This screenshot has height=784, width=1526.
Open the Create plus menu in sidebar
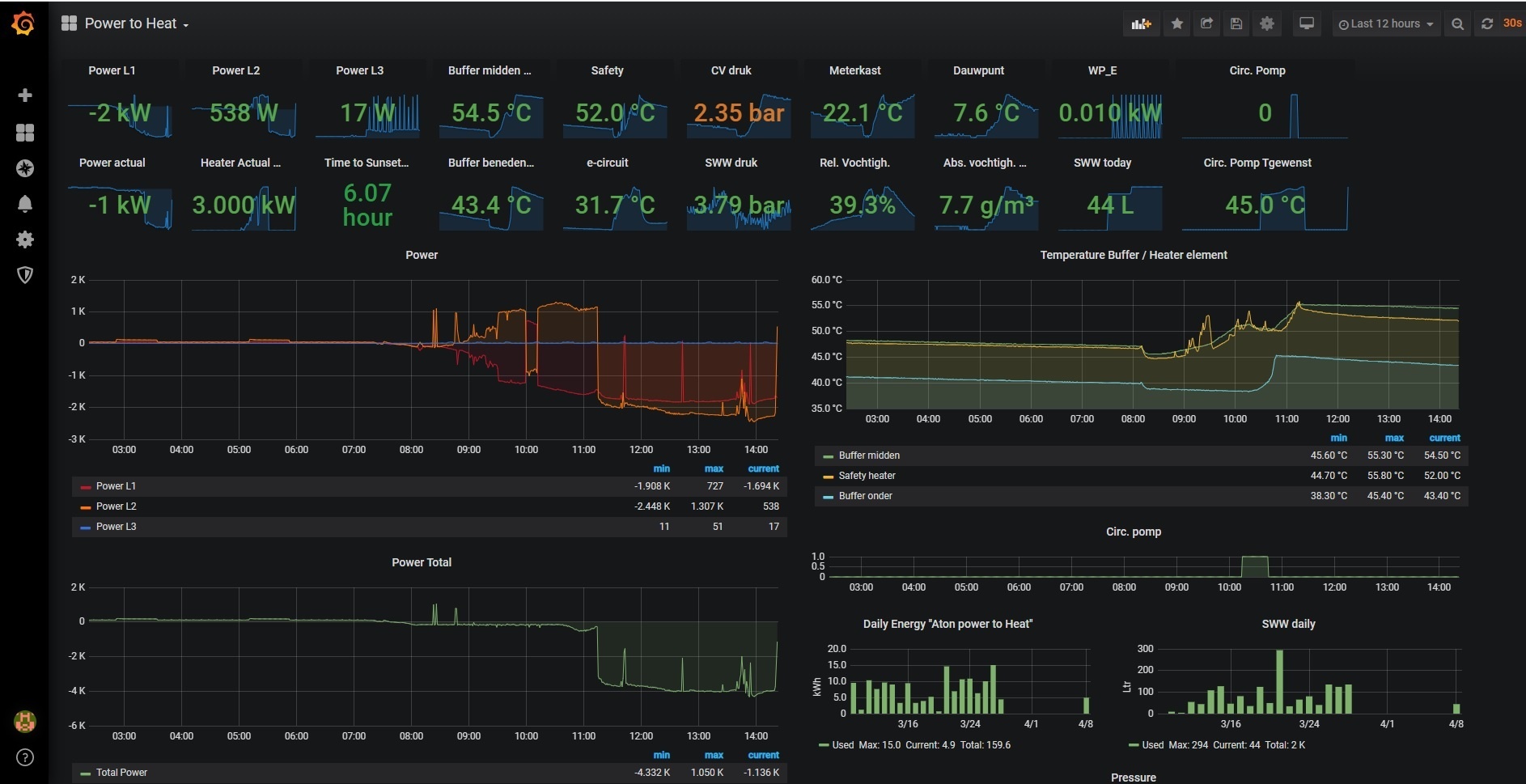25,95
